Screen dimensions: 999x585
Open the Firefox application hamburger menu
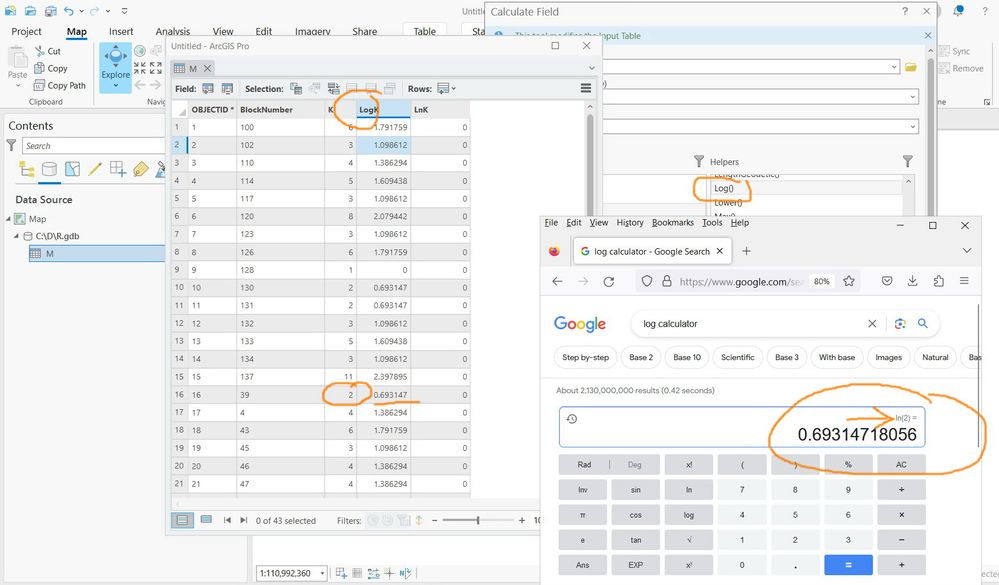coord(964,281)
